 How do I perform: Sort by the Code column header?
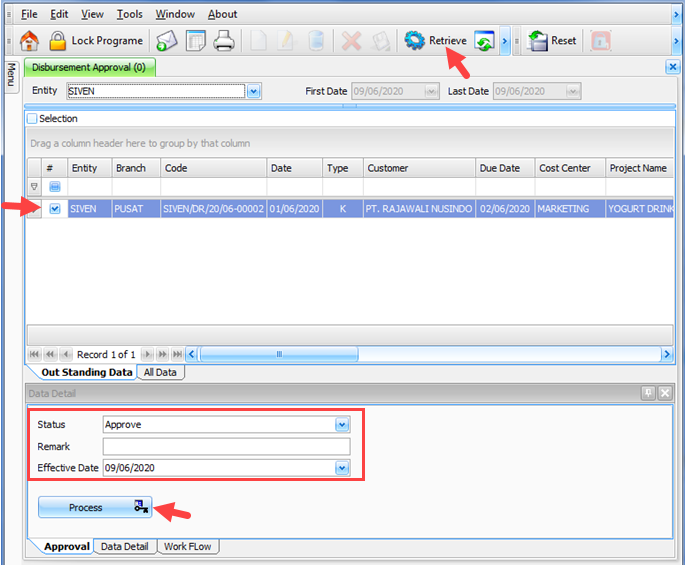(213, 168)
